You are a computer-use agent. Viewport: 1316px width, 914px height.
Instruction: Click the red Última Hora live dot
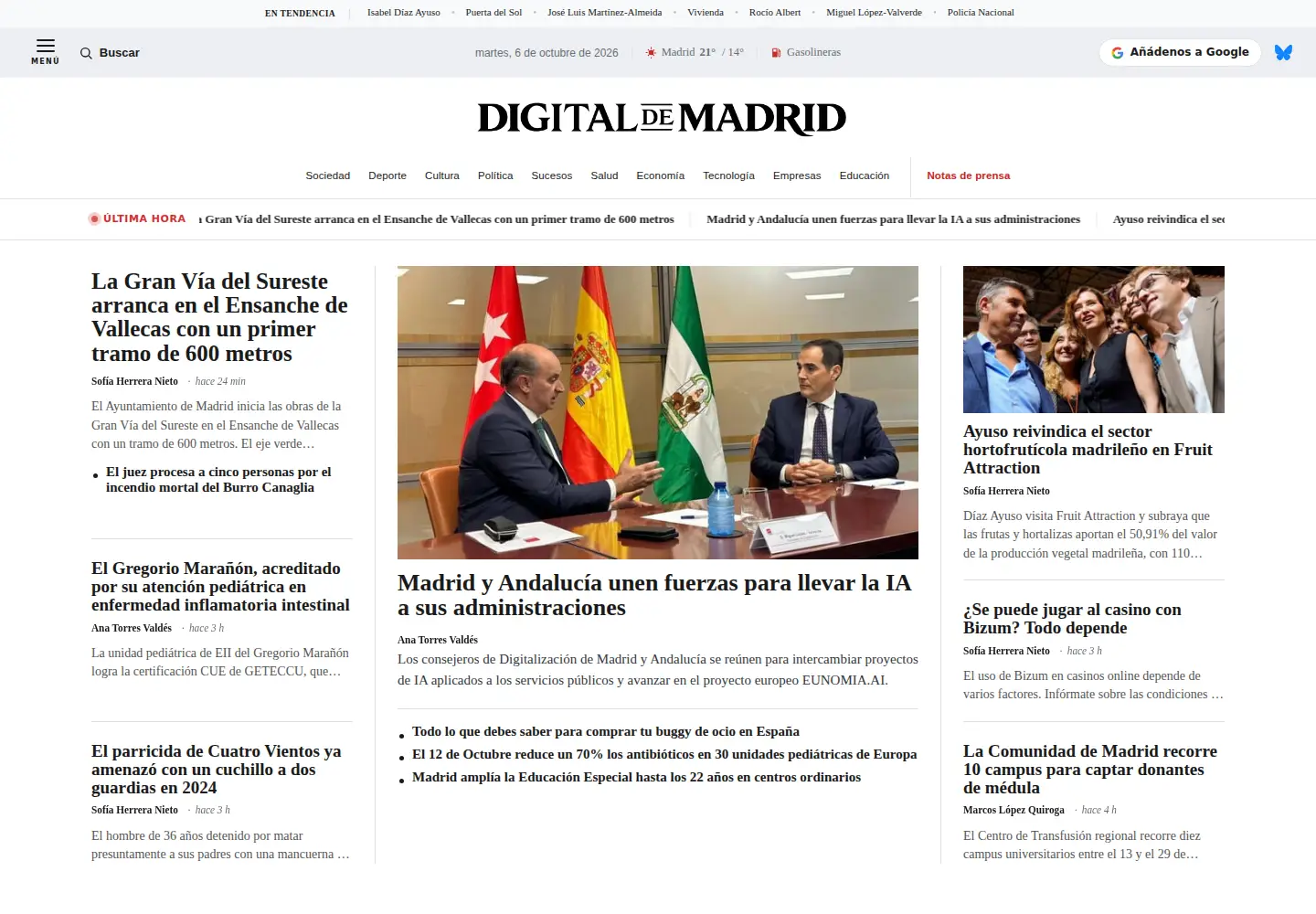[x=94, y=219]
